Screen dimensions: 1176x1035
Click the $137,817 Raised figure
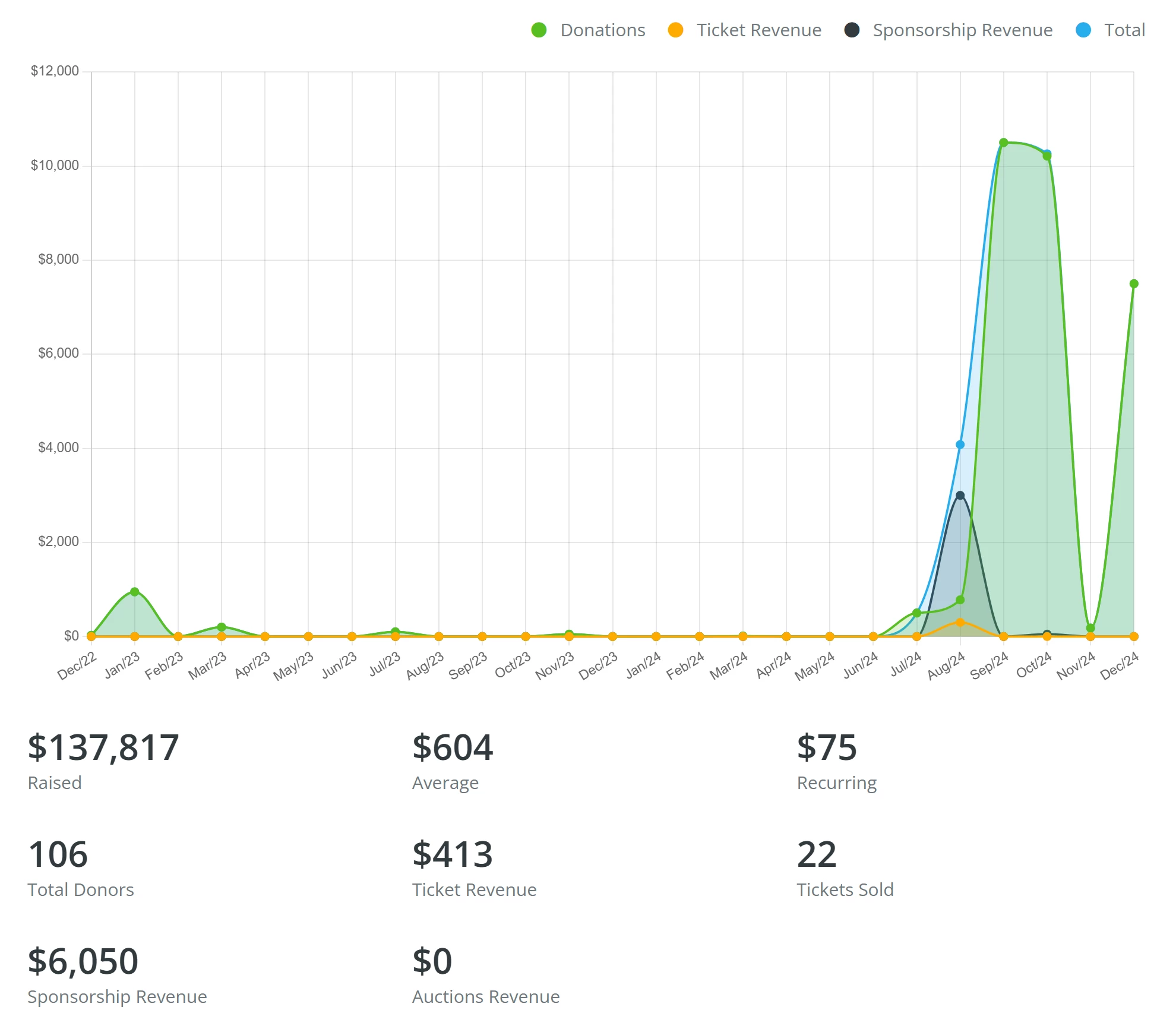click(103, 747)
